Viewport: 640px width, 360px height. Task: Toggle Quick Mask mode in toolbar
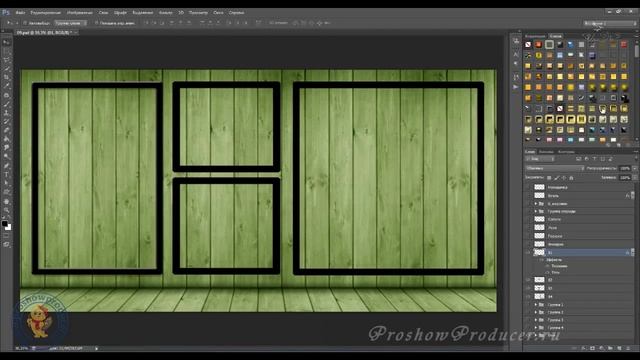(7, 236)
